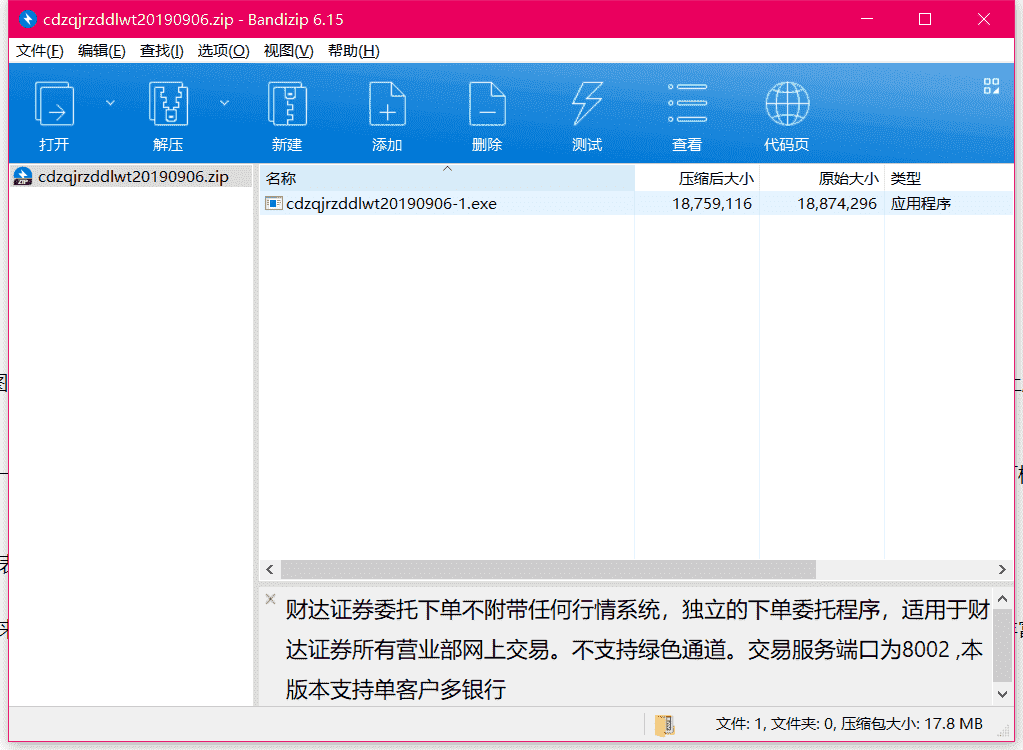Click the 添加 (Add) toolbar icon

coord(387,104)
